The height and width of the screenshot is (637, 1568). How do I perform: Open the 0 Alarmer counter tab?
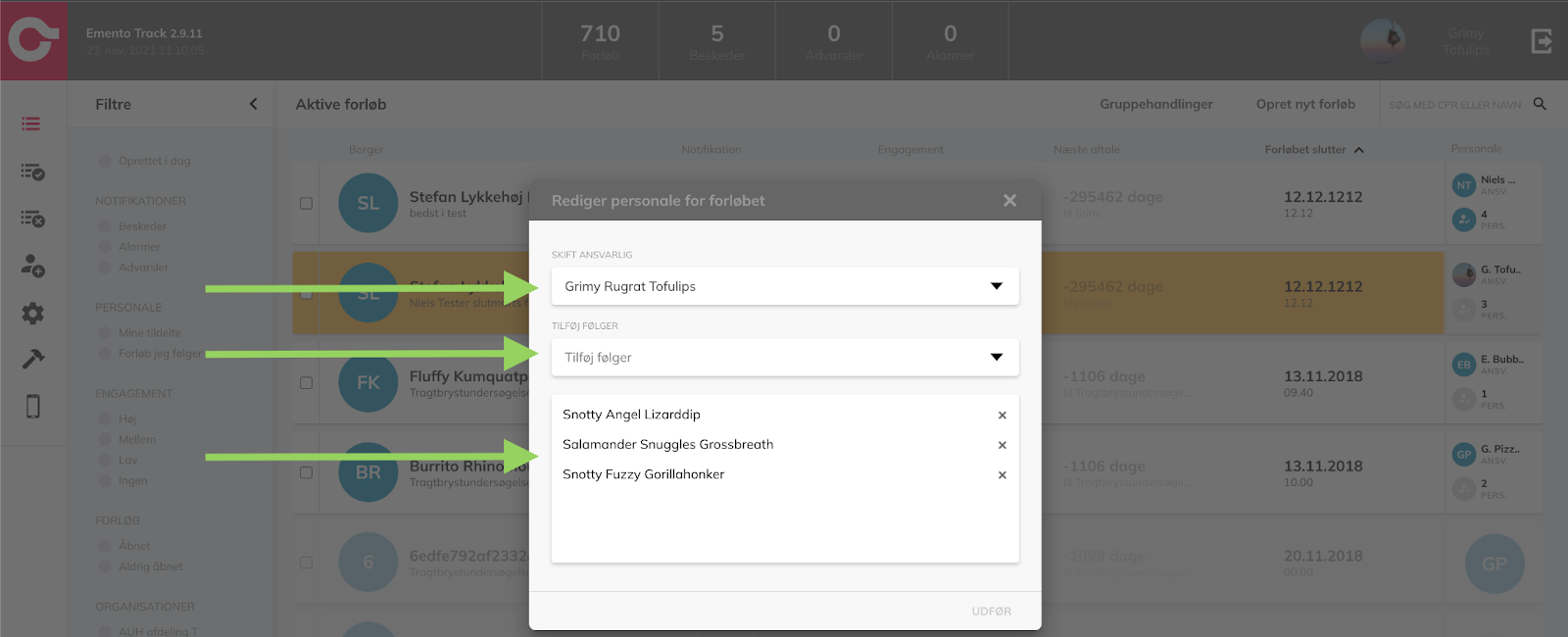(x=951, y=41)
